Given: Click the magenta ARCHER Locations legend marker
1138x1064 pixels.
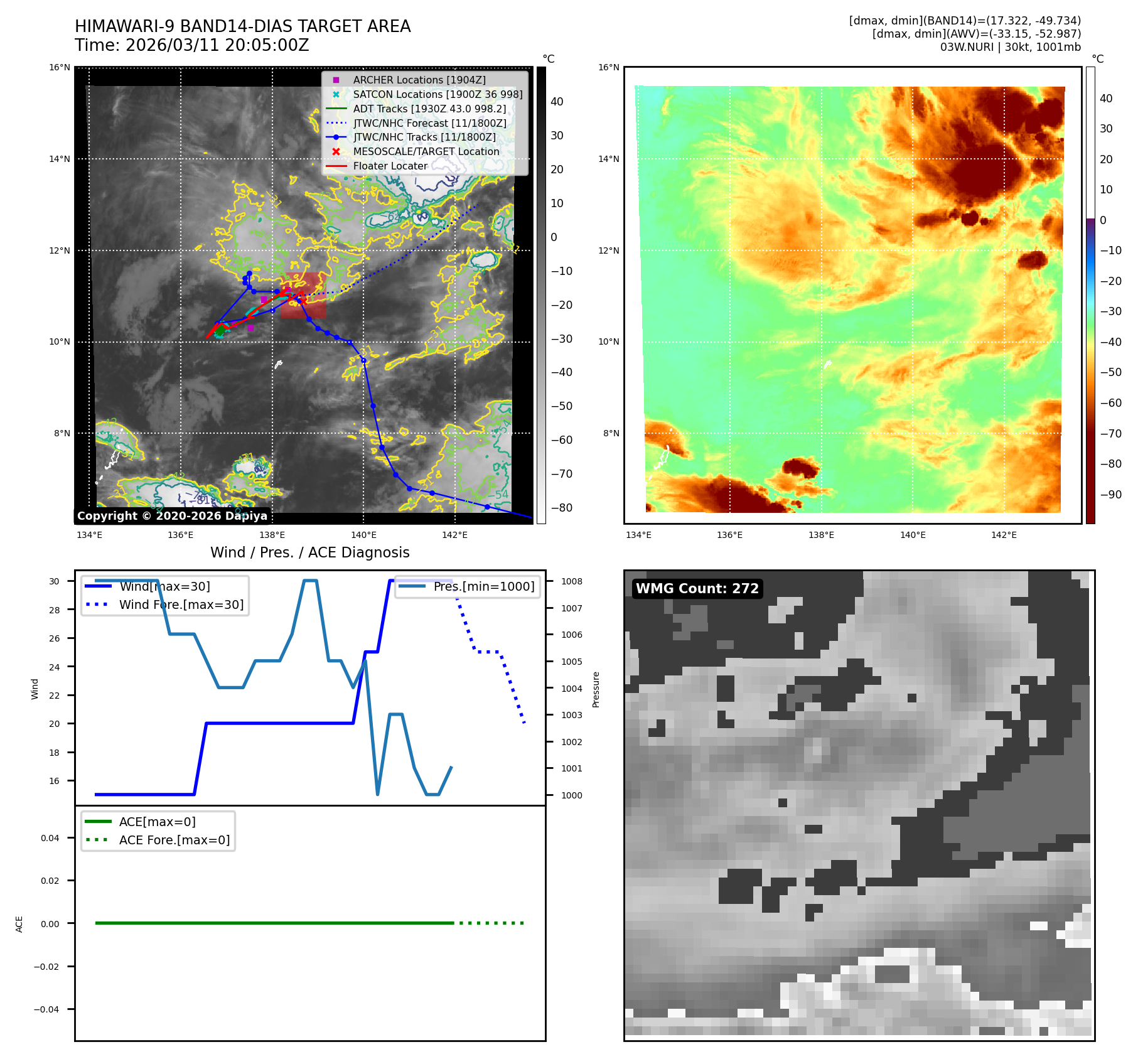Looking at the screenshot, I should tap(336, 80).
